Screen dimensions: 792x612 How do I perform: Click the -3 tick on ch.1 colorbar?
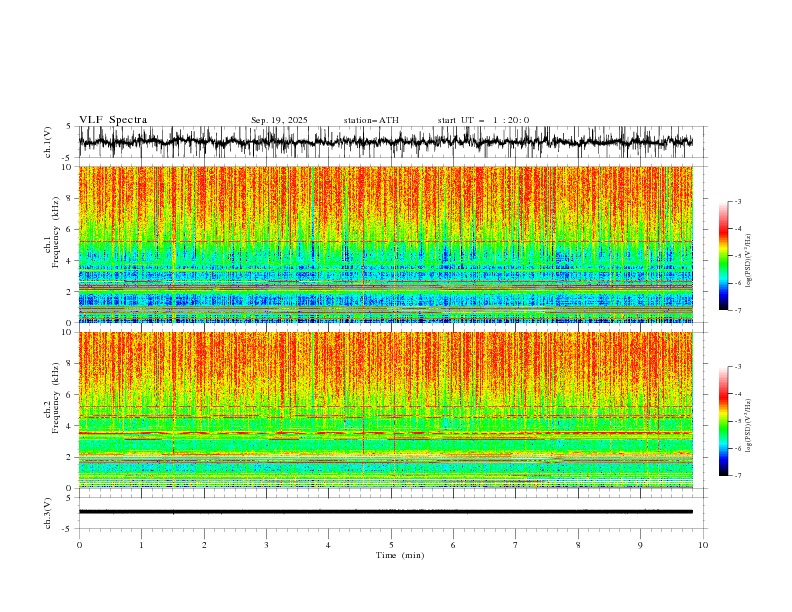738,201
